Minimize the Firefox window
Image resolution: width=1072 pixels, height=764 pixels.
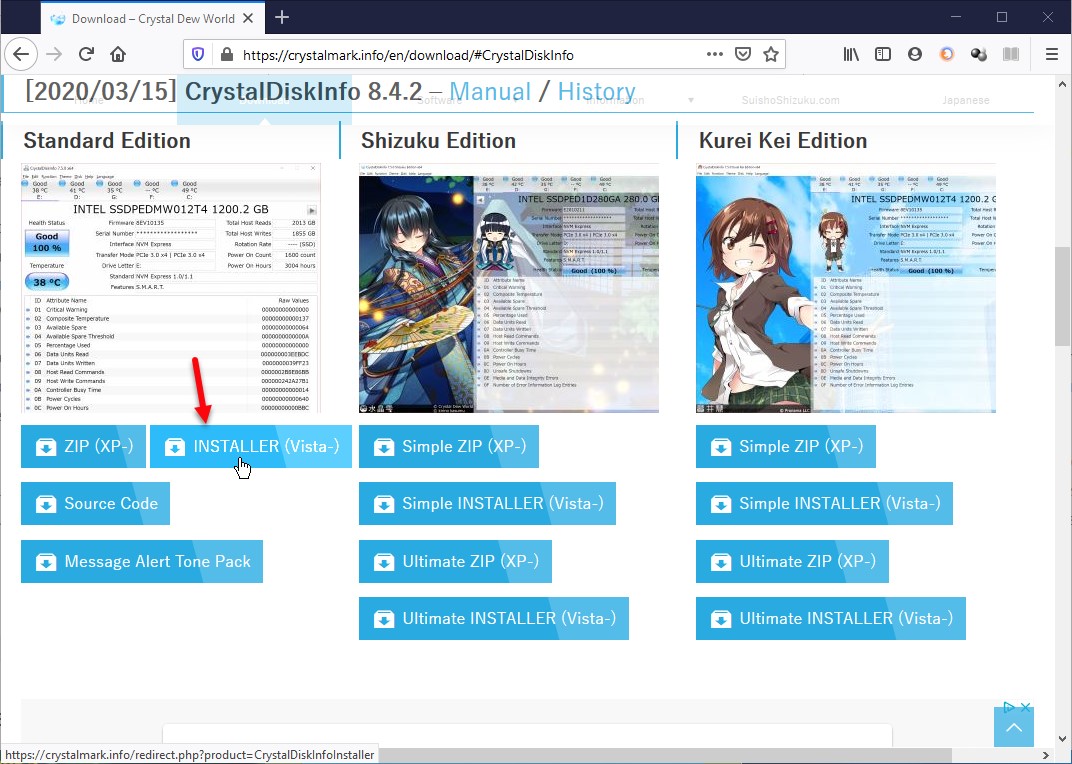tap(956, 18)
